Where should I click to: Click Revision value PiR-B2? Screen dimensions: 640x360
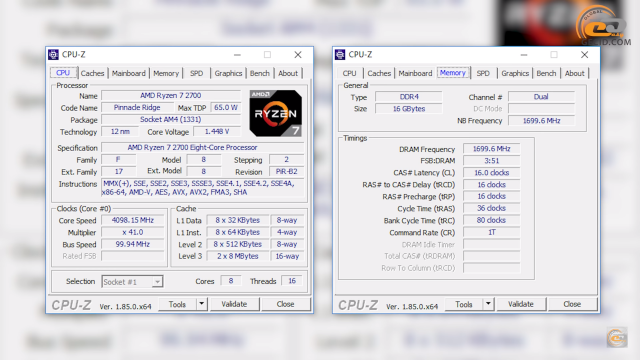coord(287,171)
